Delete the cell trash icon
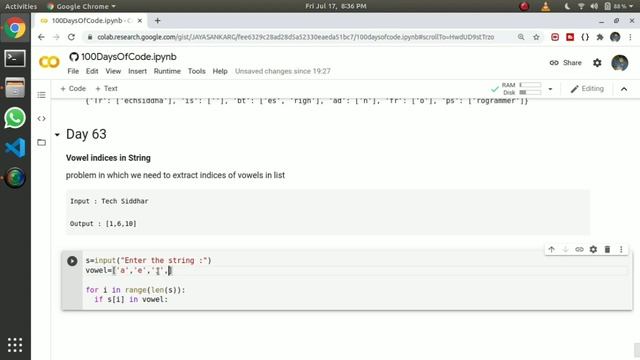This screenshot has width=640, height=360. pos(607,249)
